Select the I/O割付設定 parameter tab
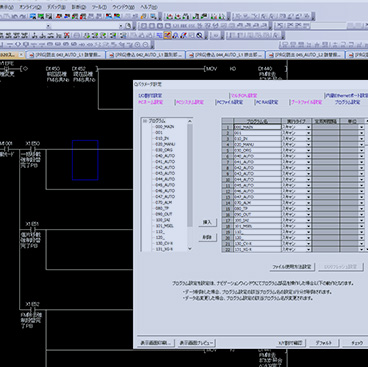This screenshot has height=367, width=368. pos(150,96)
